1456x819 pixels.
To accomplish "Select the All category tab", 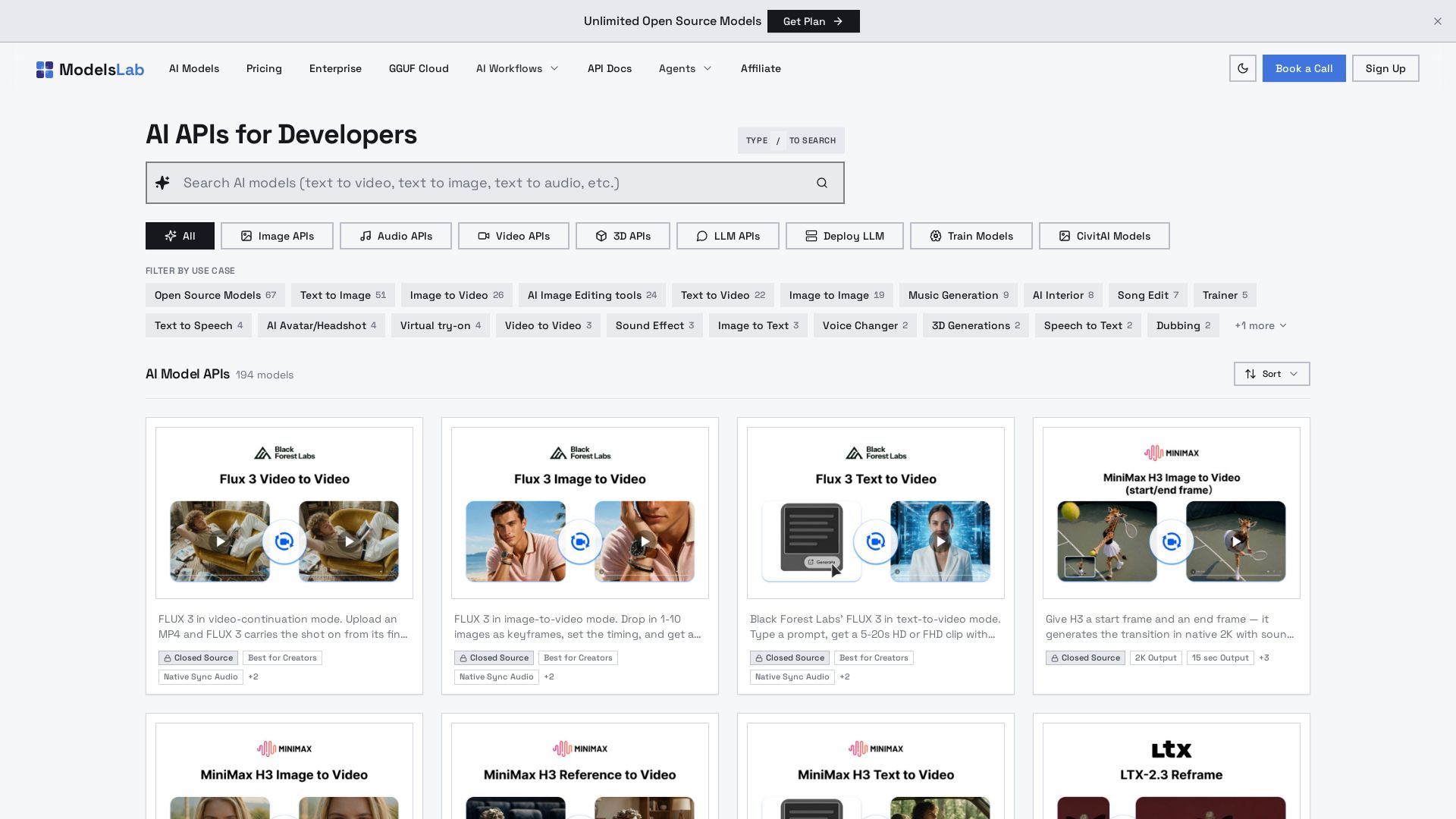I will (x=180, y=236).
